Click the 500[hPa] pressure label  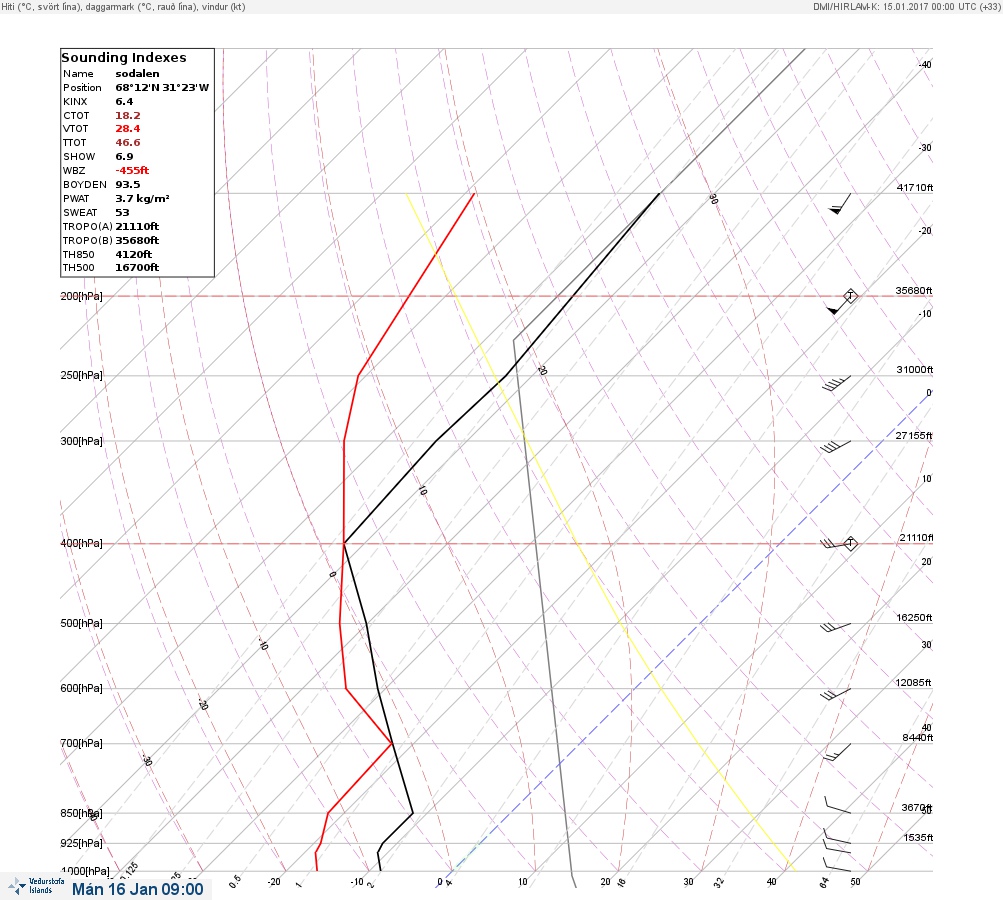pos(81,623)
